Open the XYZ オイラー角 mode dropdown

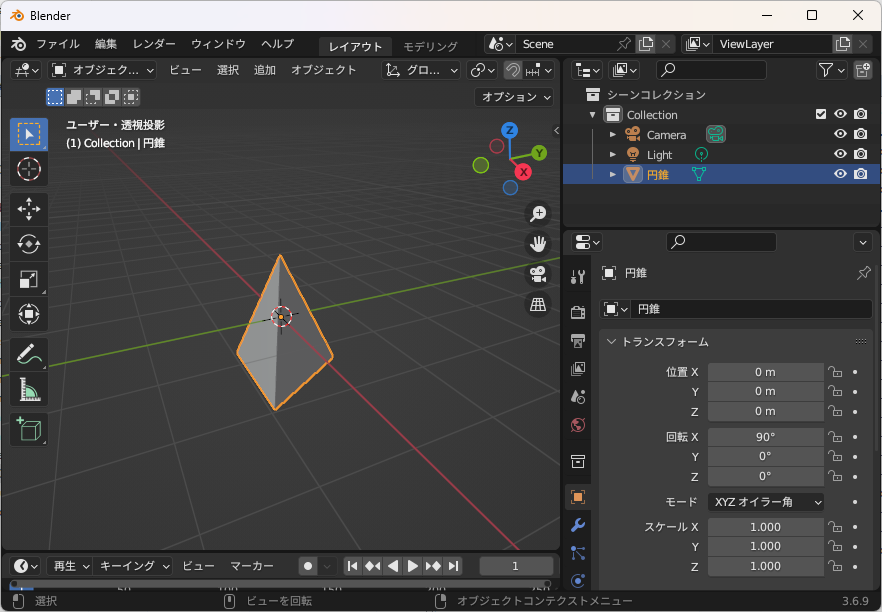click(x=766, y=502)
